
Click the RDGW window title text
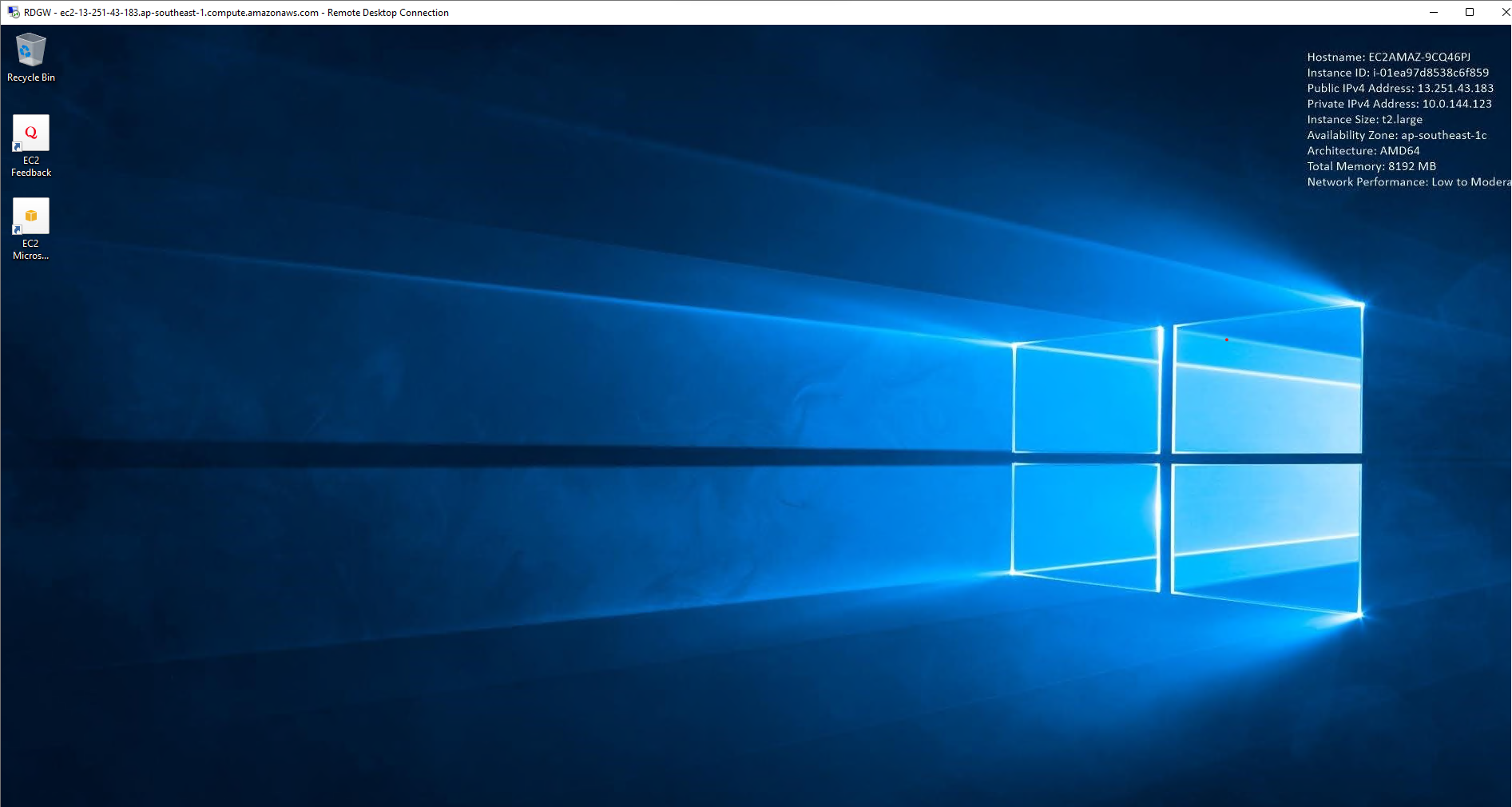(236, 13)
